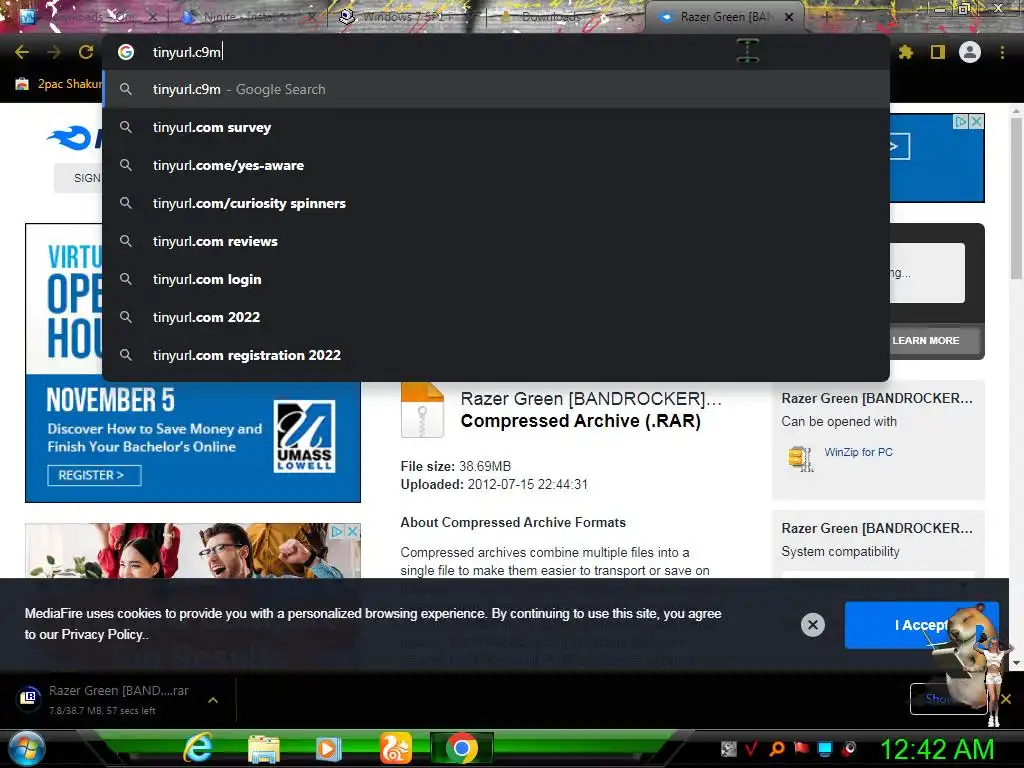Image resolution: width=1024 pixels, height=768 pixels.
Task: Expand the download item options chevron
Action: tap(213, 699)
